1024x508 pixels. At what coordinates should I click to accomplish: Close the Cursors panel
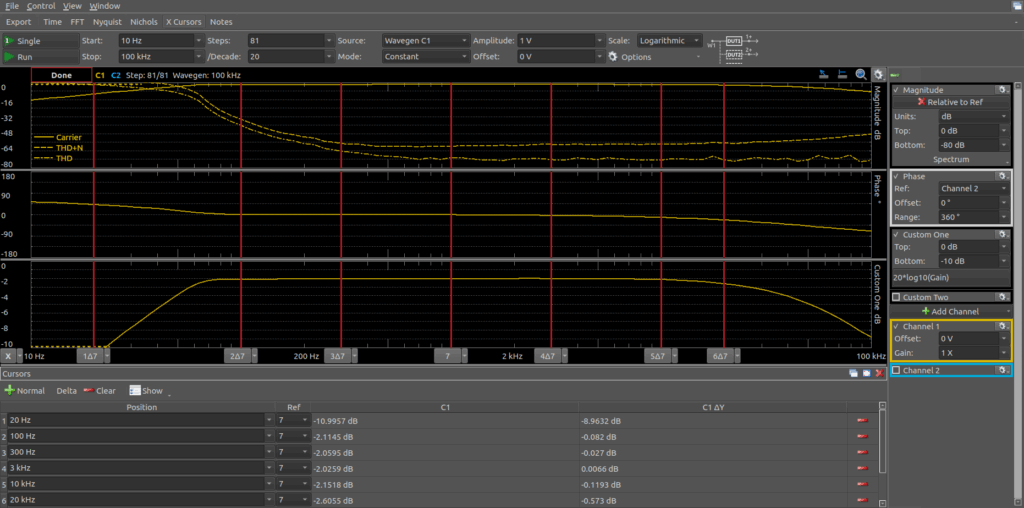pos(878,373)
